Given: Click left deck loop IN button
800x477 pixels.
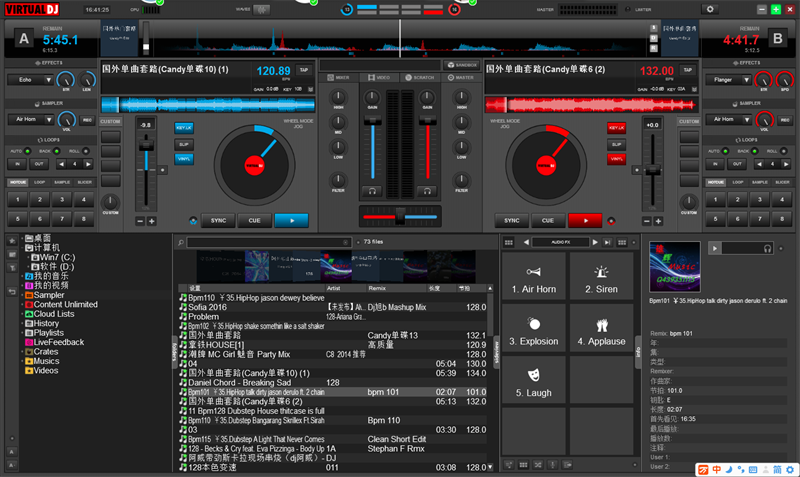Looking at the screenshot, I should click(17, 164).
